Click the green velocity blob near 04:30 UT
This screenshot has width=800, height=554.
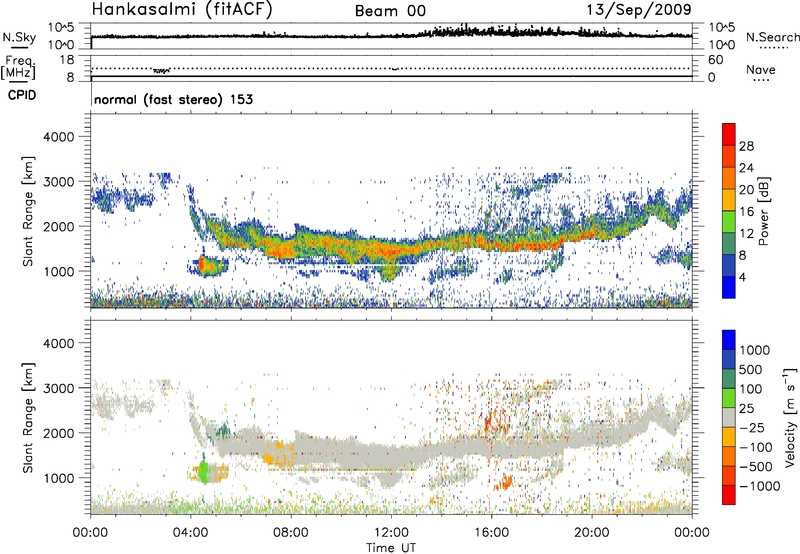click(204, 471)
